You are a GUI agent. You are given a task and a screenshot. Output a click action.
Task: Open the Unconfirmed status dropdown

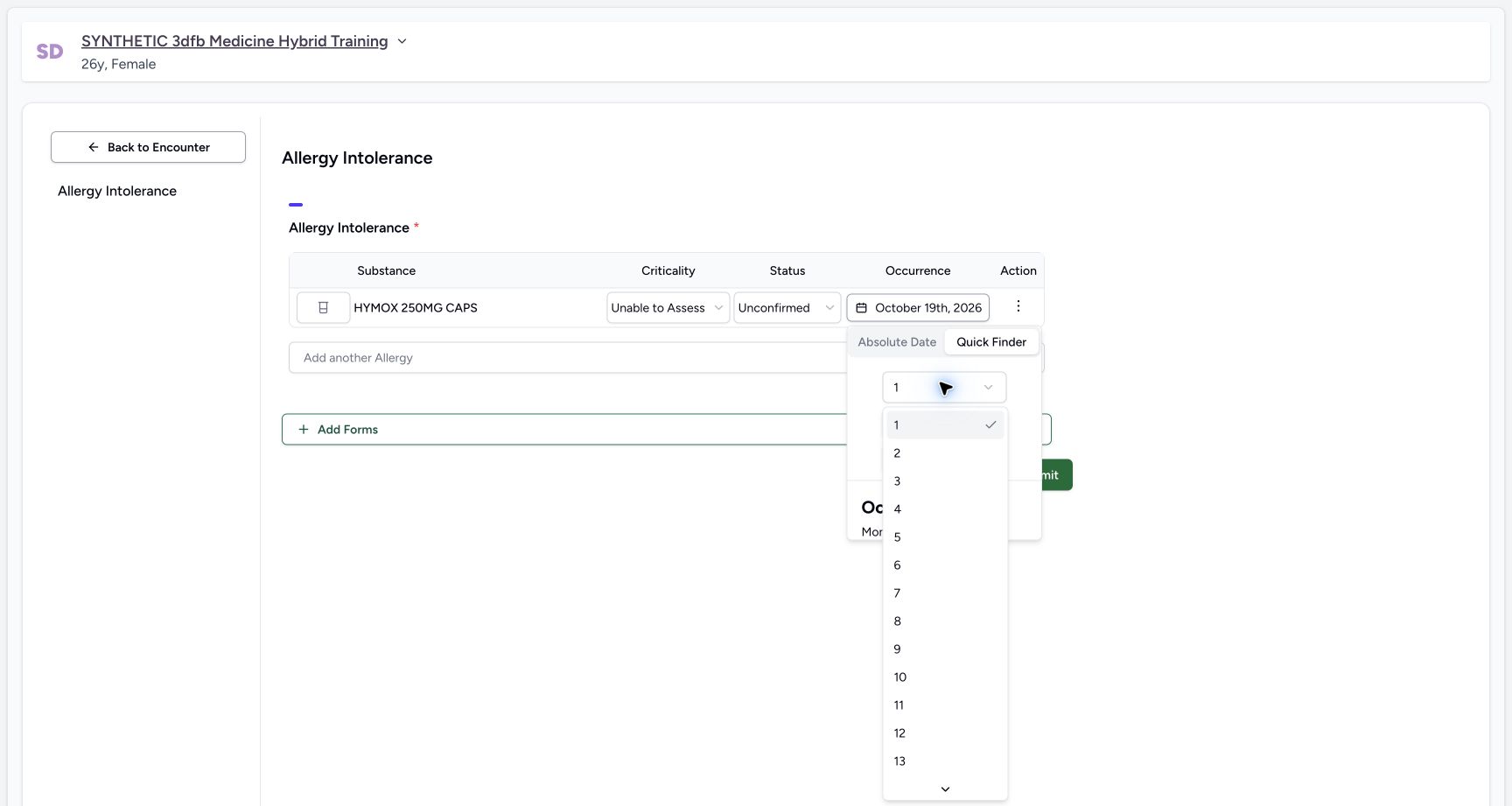tap(787, 308)
